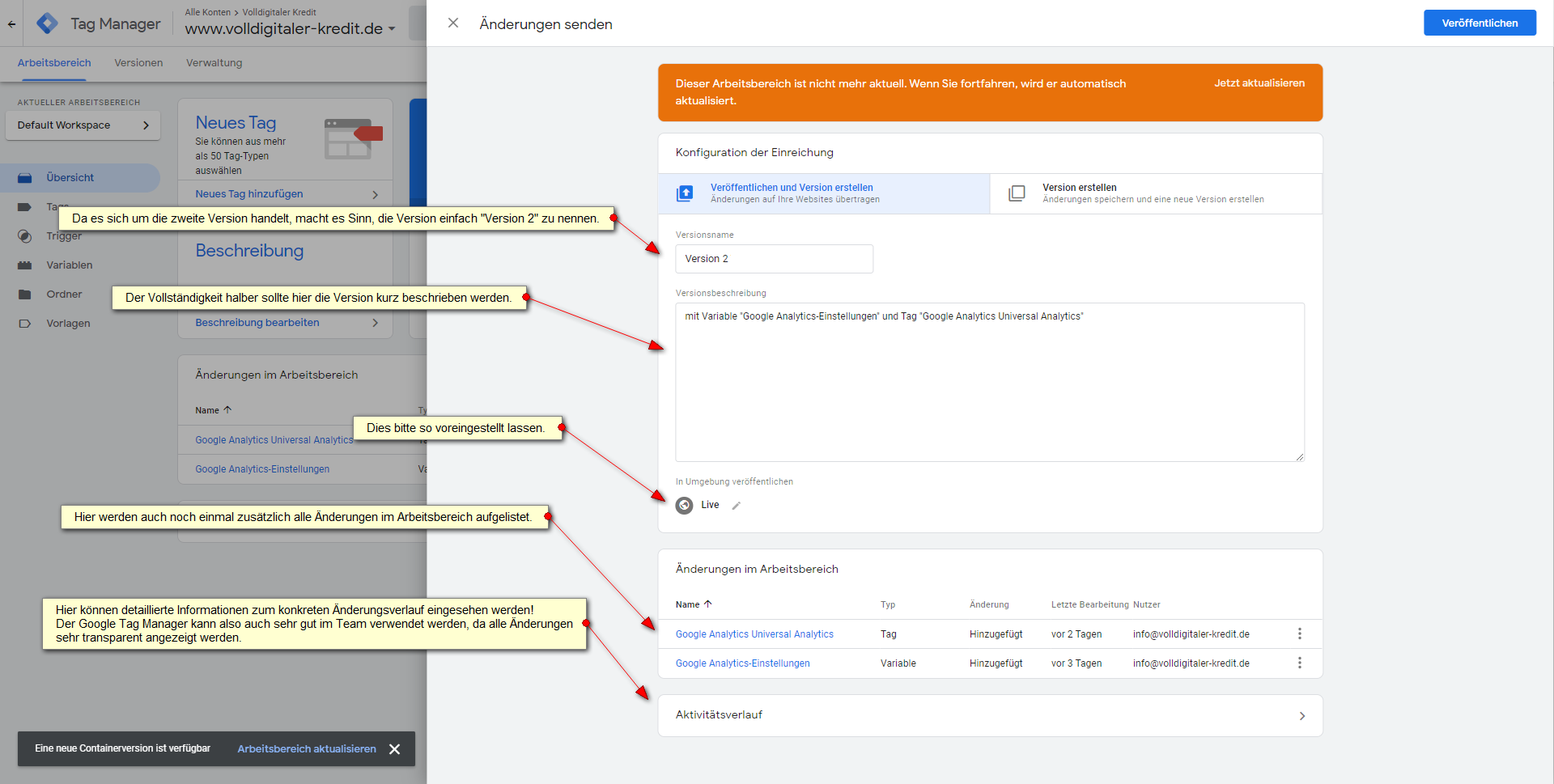Click Beschreibung bearbeiten link

pyautogui.click(x=257, y=323)
